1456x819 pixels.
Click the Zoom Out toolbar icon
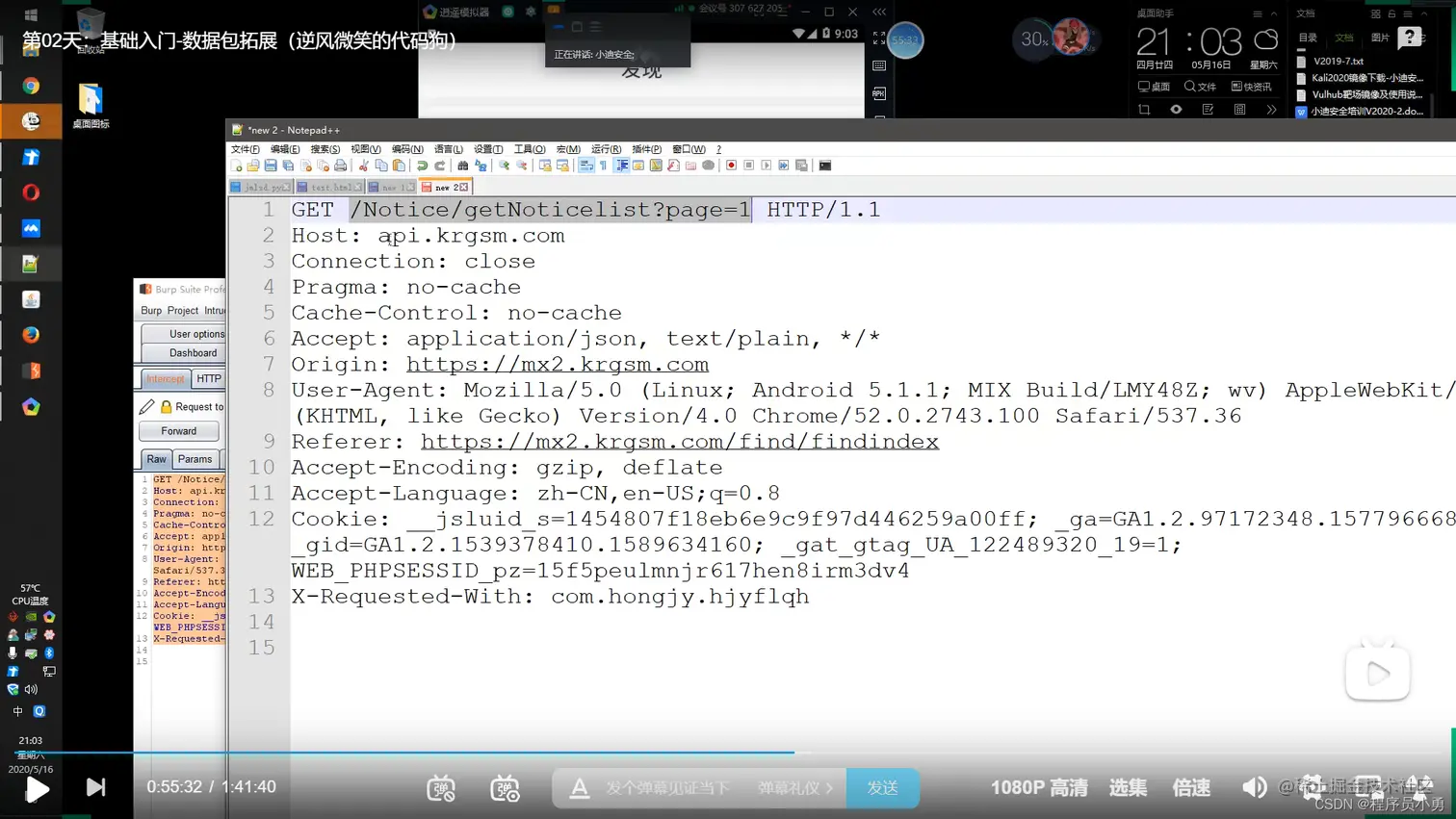tap(521, 166)
